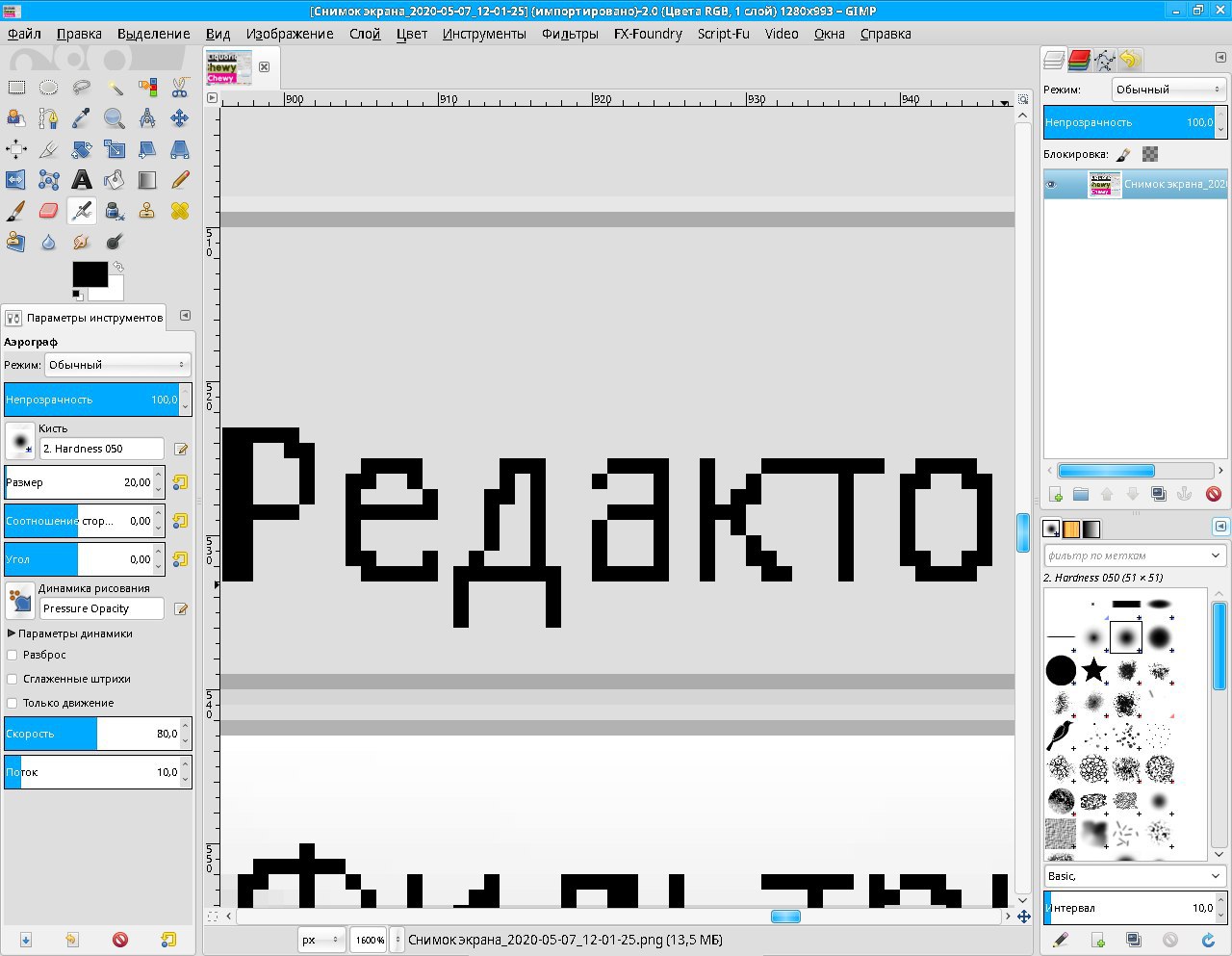Open the brush tag filter dropdown
The height and width of the screenshot is (956, 1232).
click(1215, 556)
